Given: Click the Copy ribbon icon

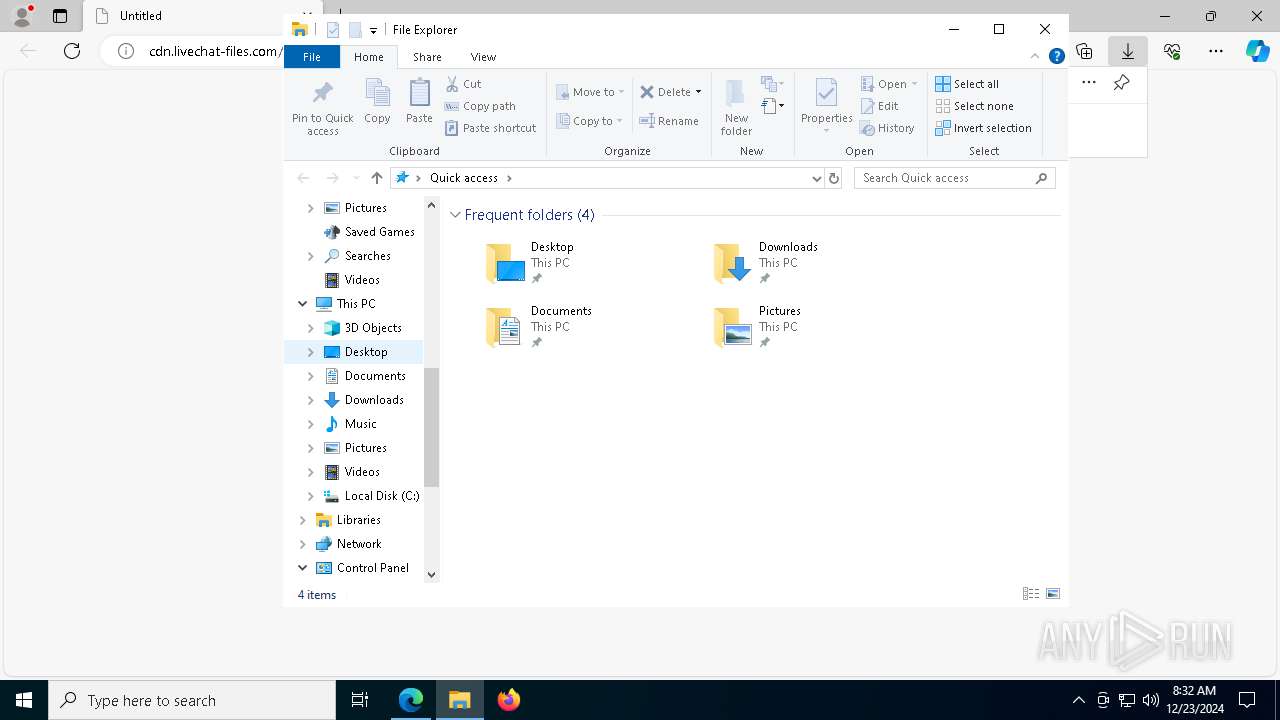Looking at the screenshot, I should (x=377, y=93).
